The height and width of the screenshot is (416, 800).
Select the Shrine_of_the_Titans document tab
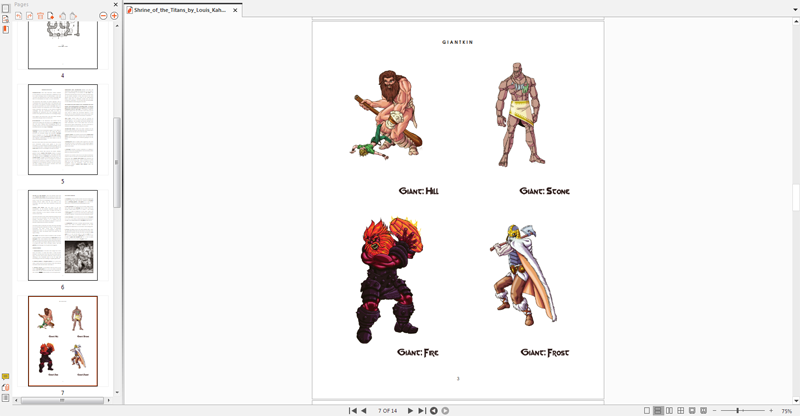pyautogui.click(x=180, y=9)
